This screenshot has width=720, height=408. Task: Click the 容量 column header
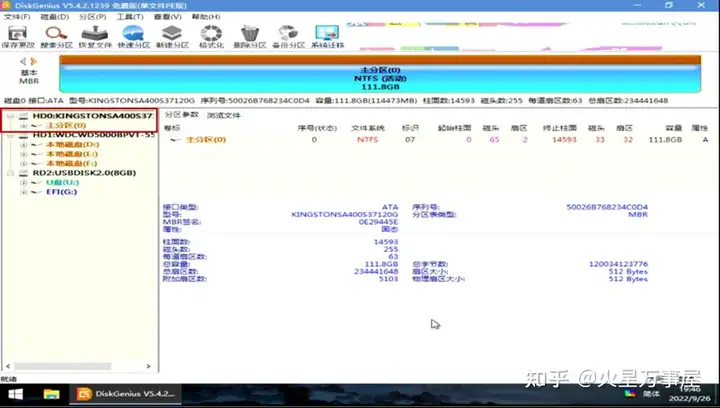point(674,128)
